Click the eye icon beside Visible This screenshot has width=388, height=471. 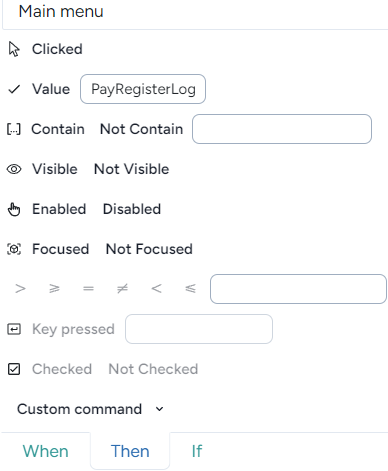(14, 169)
